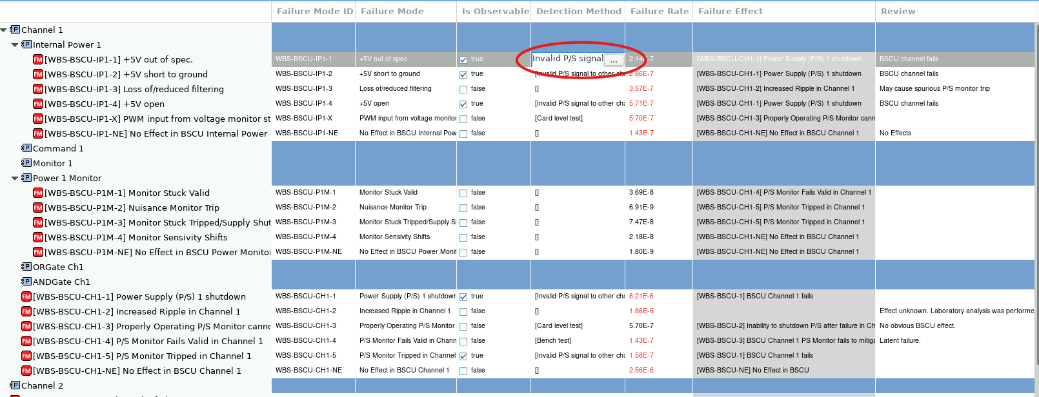
Task: Click FM icon of P/S Monitor Fails Valid
Action: (x=27, y=341)
